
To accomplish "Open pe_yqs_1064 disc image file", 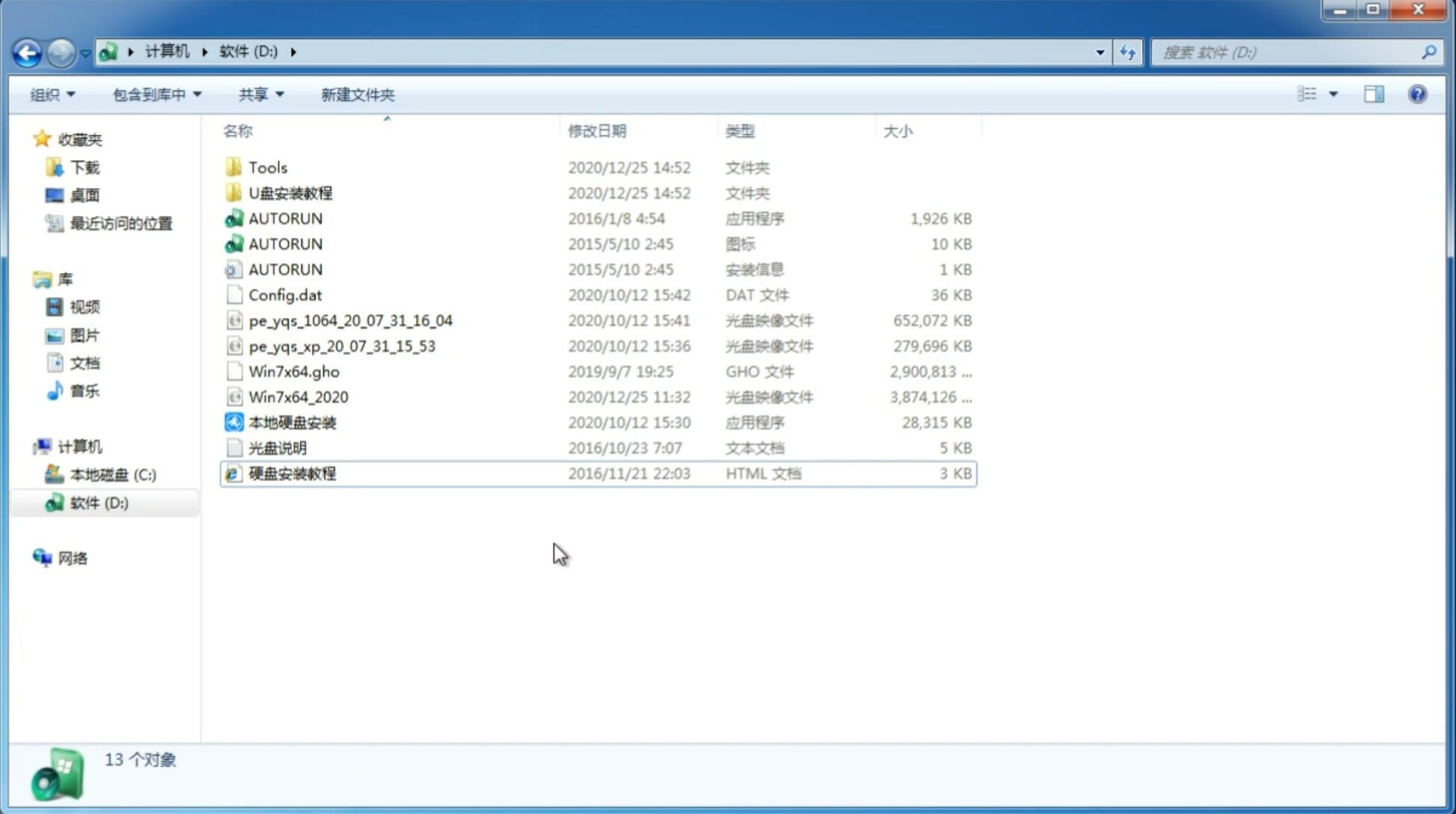I will [x=350, y=320].
